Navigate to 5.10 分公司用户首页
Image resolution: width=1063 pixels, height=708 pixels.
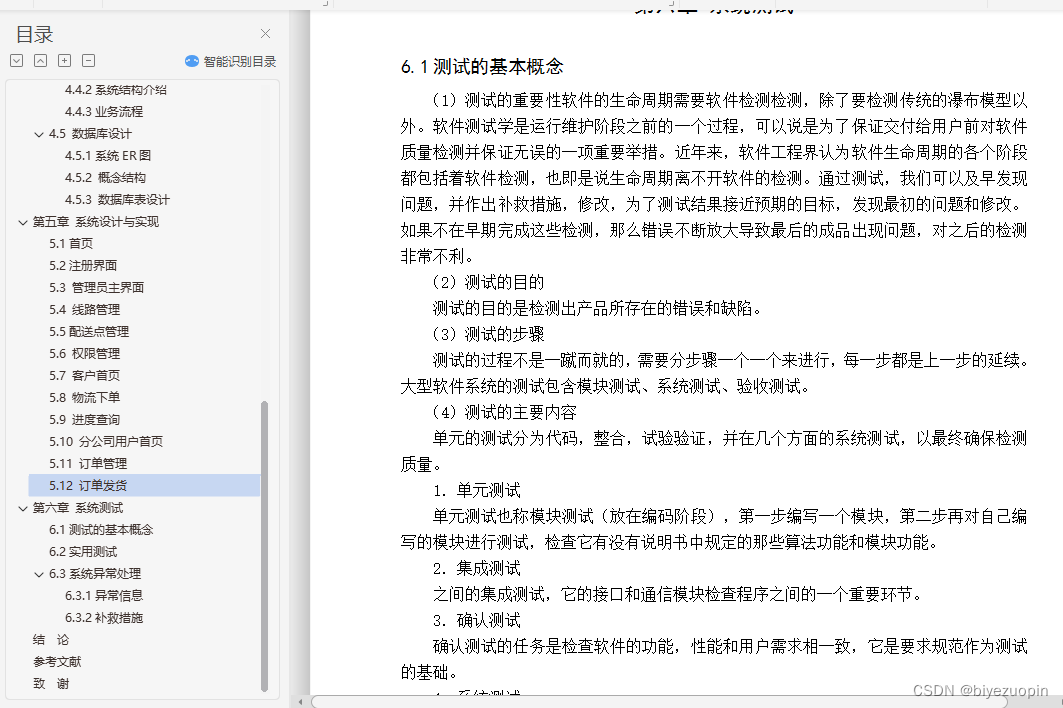106,441
